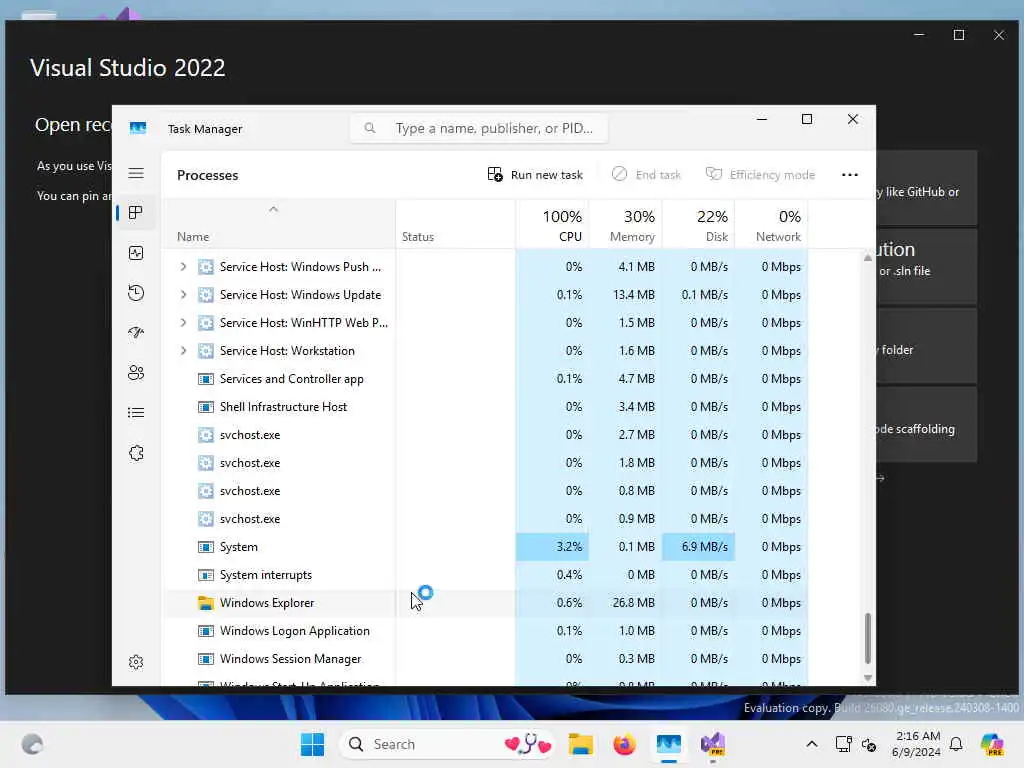Click the Visual Studio 2022 window title text
This screenshot has width=1024, height=768.
click(x=128, y=68)
